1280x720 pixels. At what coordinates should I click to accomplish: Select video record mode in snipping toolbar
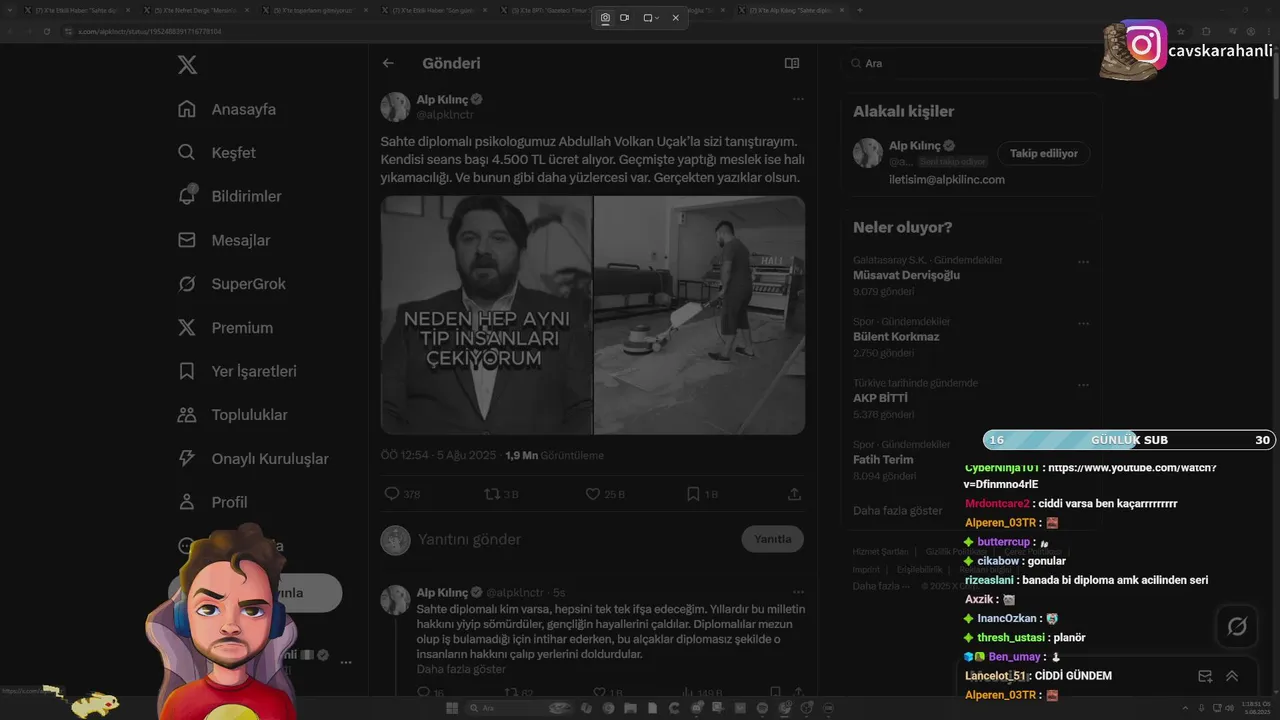pyautogui.click(x=625, y=18)
